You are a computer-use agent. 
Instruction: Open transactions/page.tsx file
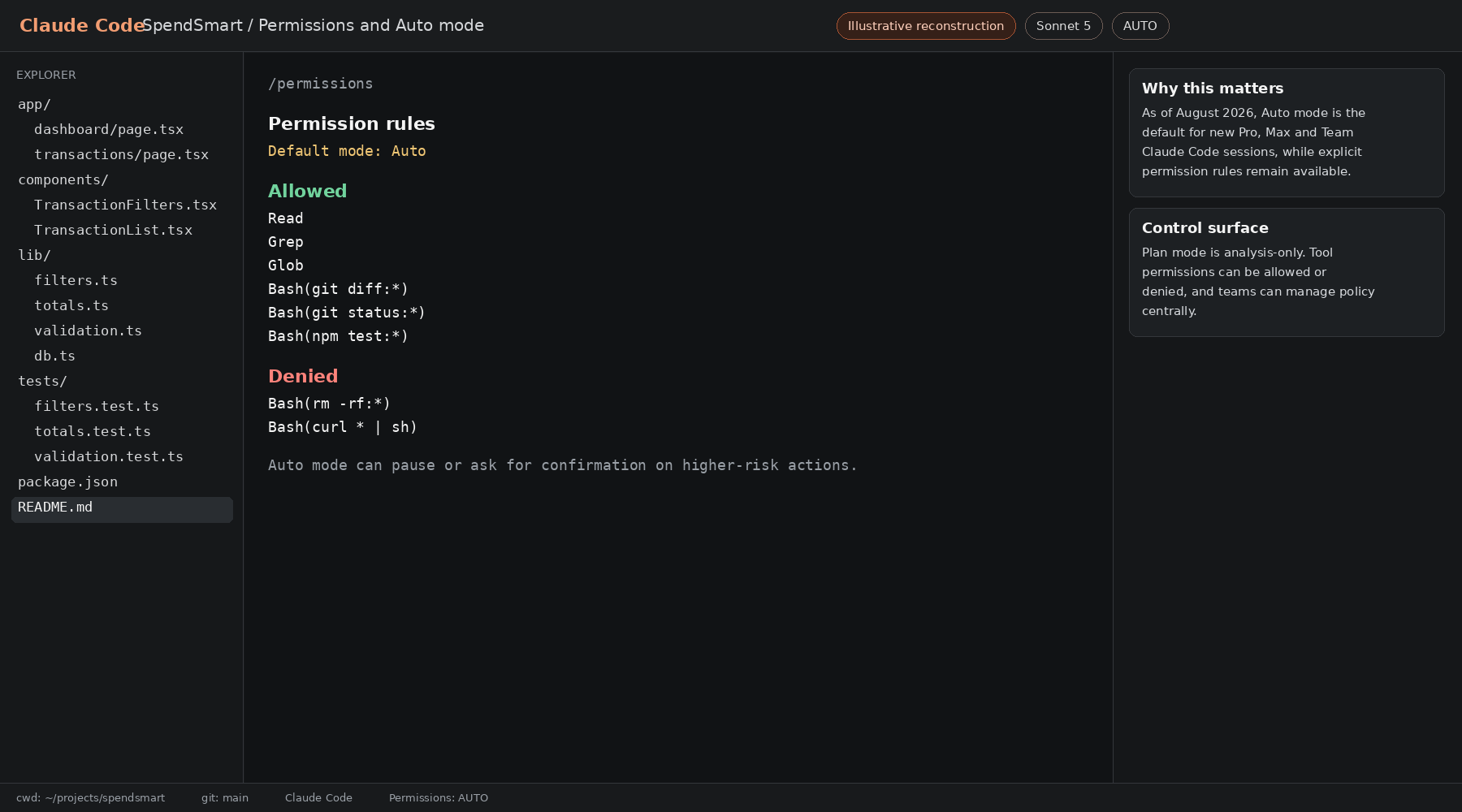click(122, 155)
